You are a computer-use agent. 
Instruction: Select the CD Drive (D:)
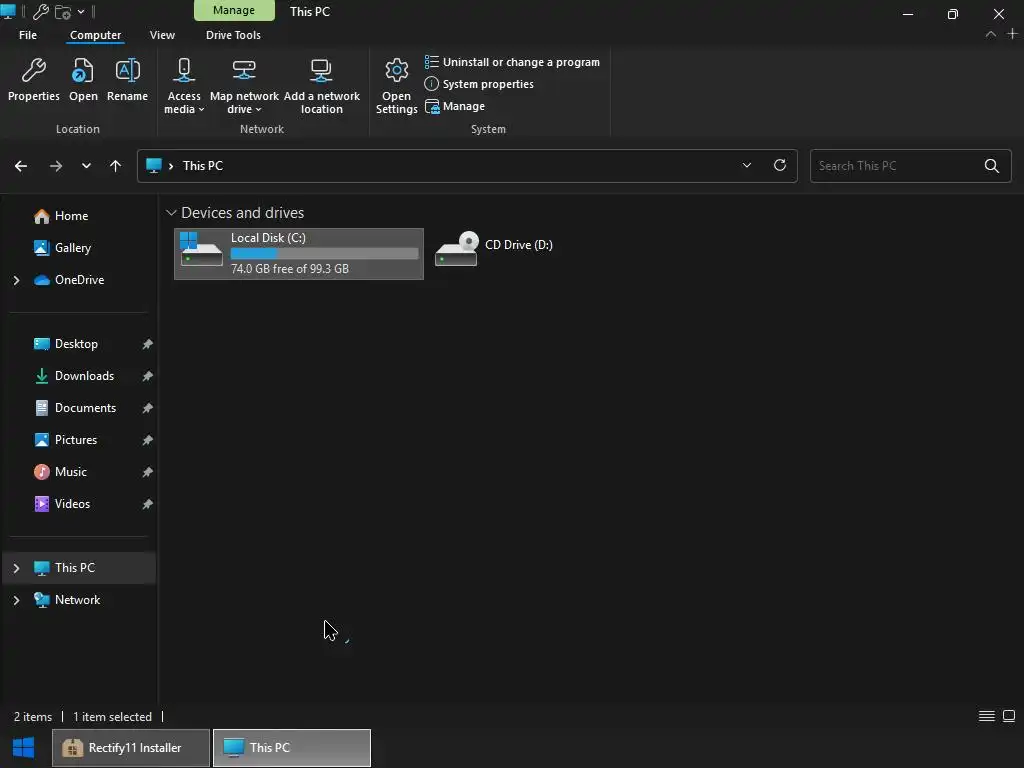point(494,248)
